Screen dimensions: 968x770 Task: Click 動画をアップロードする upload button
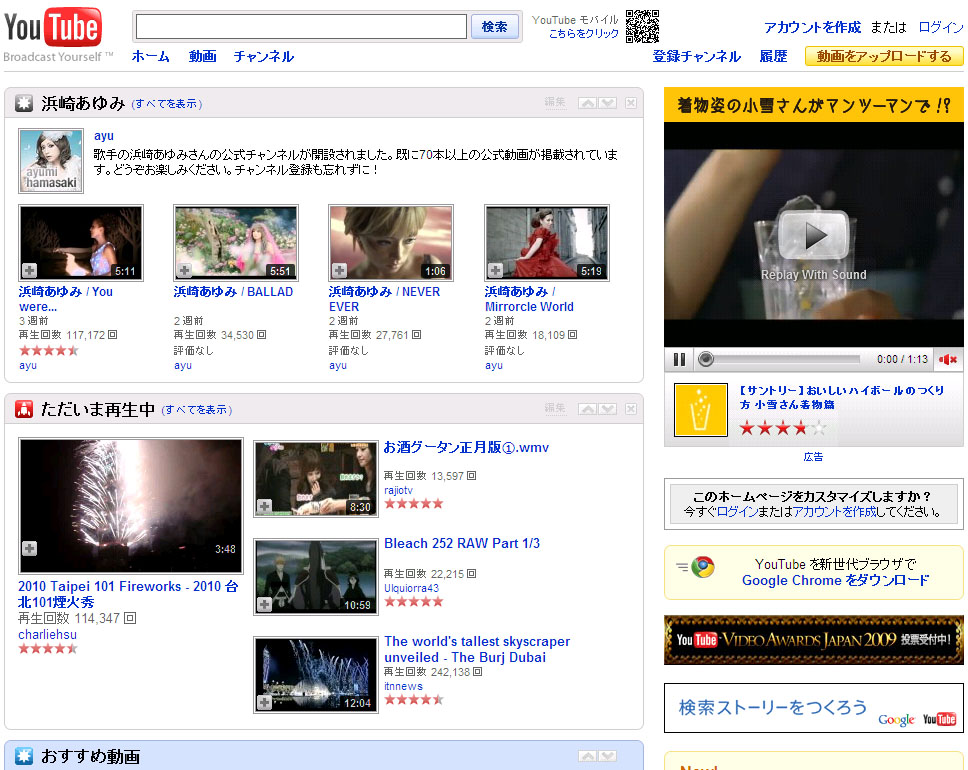(x=883, y=56)
